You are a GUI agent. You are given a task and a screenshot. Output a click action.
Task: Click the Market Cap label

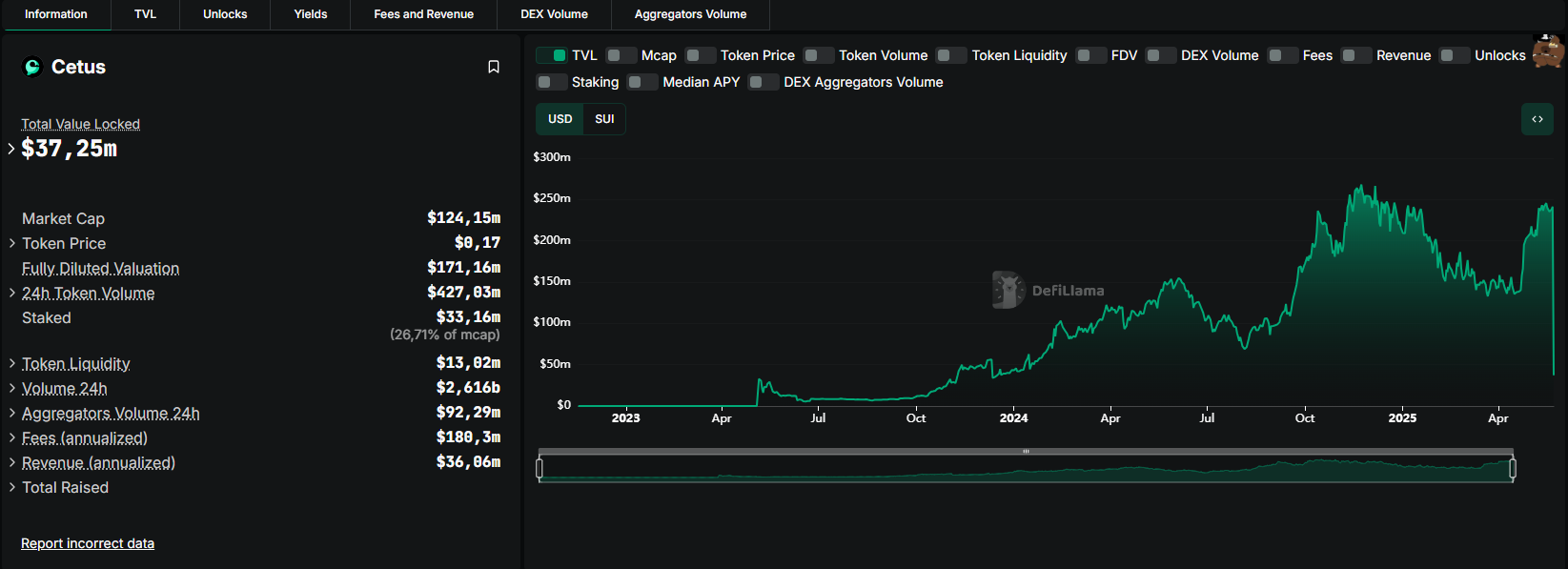63,219
